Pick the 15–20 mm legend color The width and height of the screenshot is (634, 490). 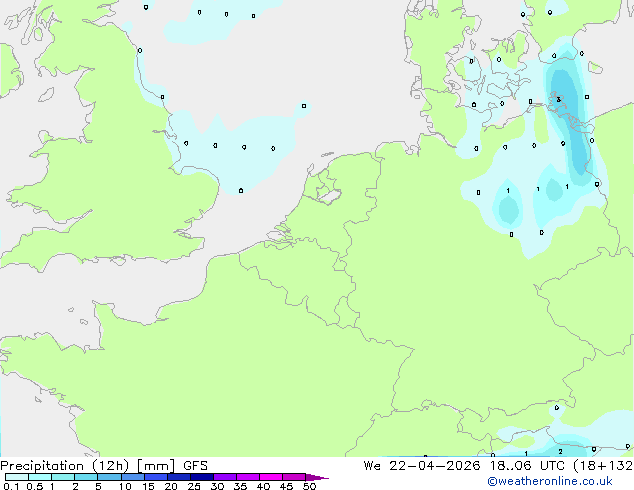(156, 477)
